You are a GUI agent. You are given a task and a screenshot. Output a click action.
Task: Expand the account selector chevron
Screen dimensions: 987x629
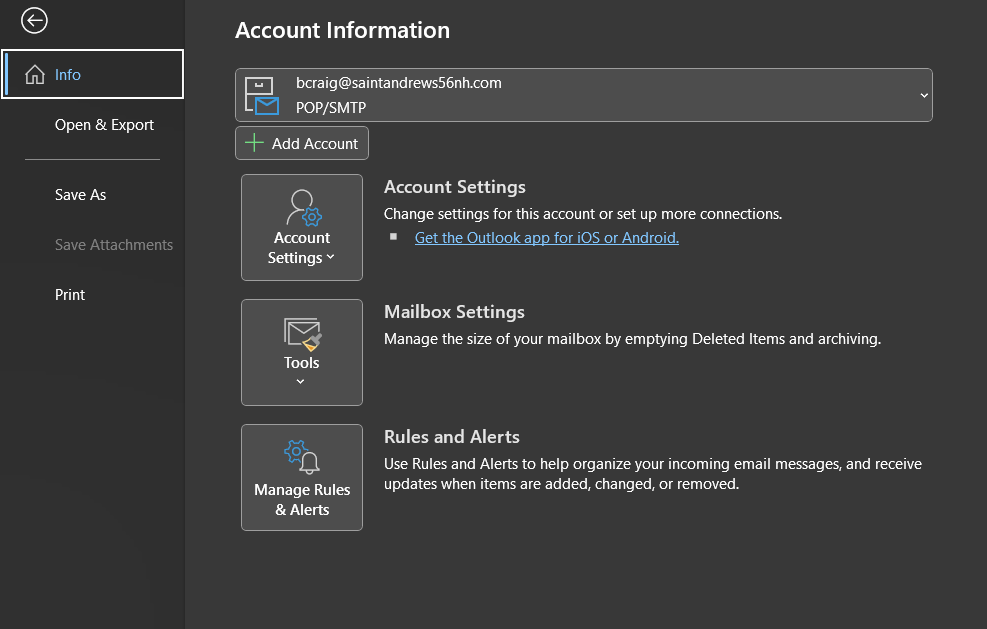pyautogui.click(x=923, y=95)
